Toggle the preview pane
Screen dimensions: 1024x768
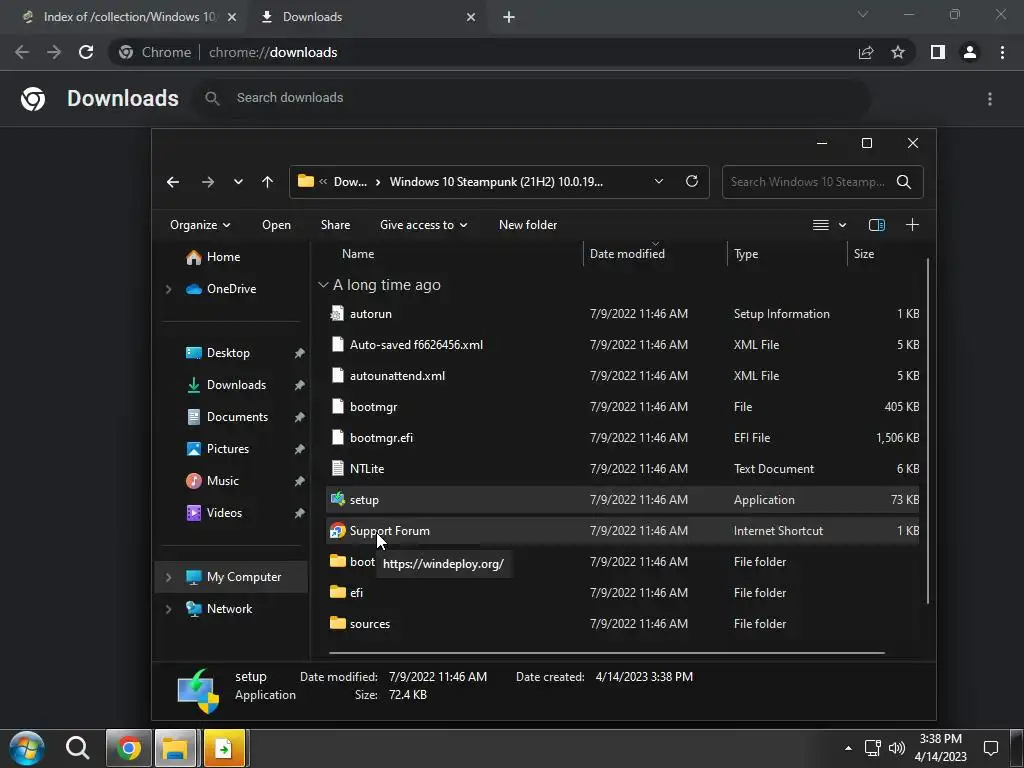pos(876,225)
